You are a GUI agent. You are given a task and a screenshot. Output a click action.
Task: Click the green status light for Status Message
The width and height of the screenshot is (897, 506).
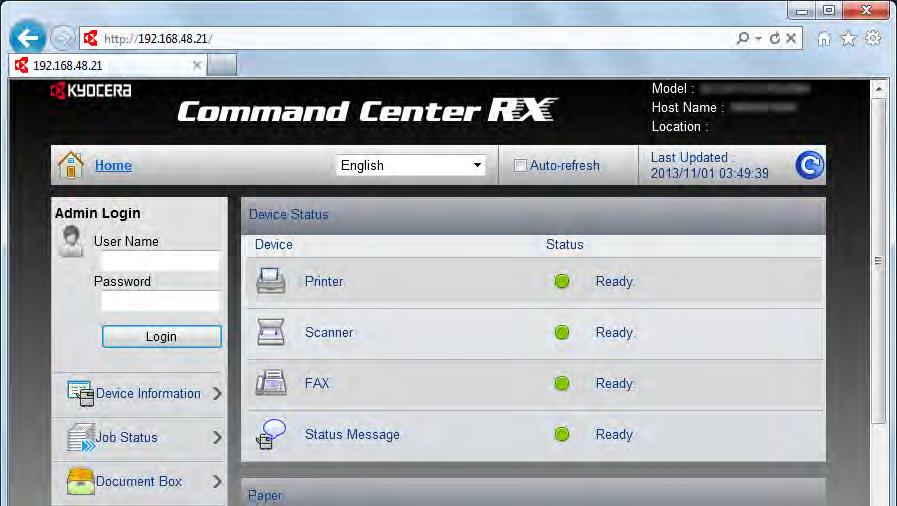coord(562,434)
